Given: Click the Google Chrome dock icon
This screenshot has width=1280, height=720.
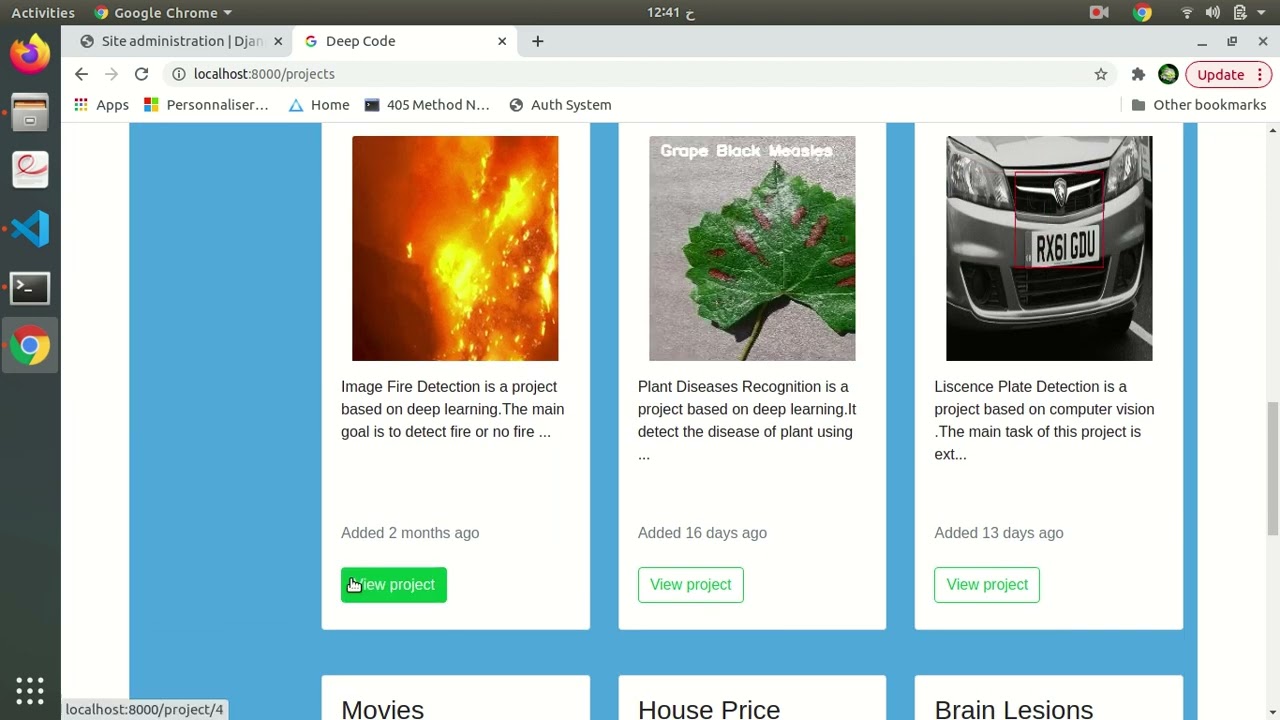Looking at the screenshot, I should [x=30, y=346].
